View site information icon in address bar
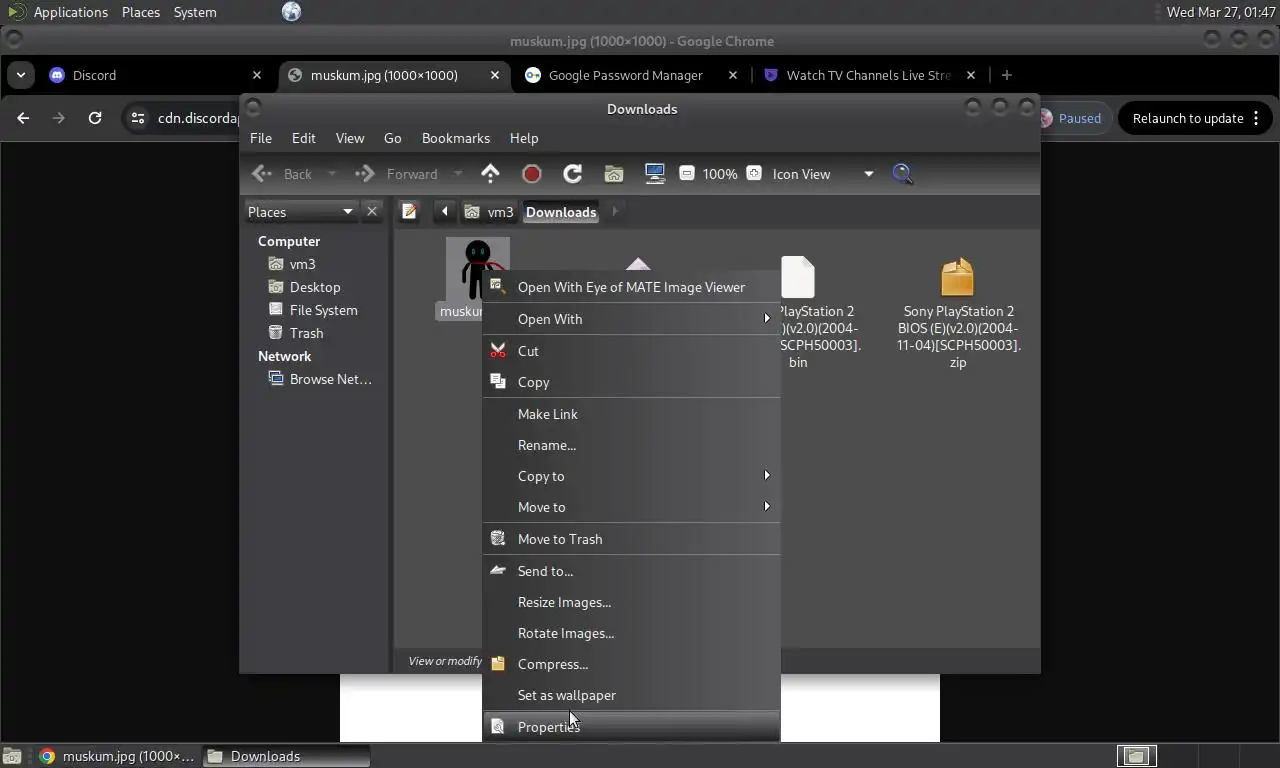Screen dimensions: 1280x768 [x=139, y=118]
